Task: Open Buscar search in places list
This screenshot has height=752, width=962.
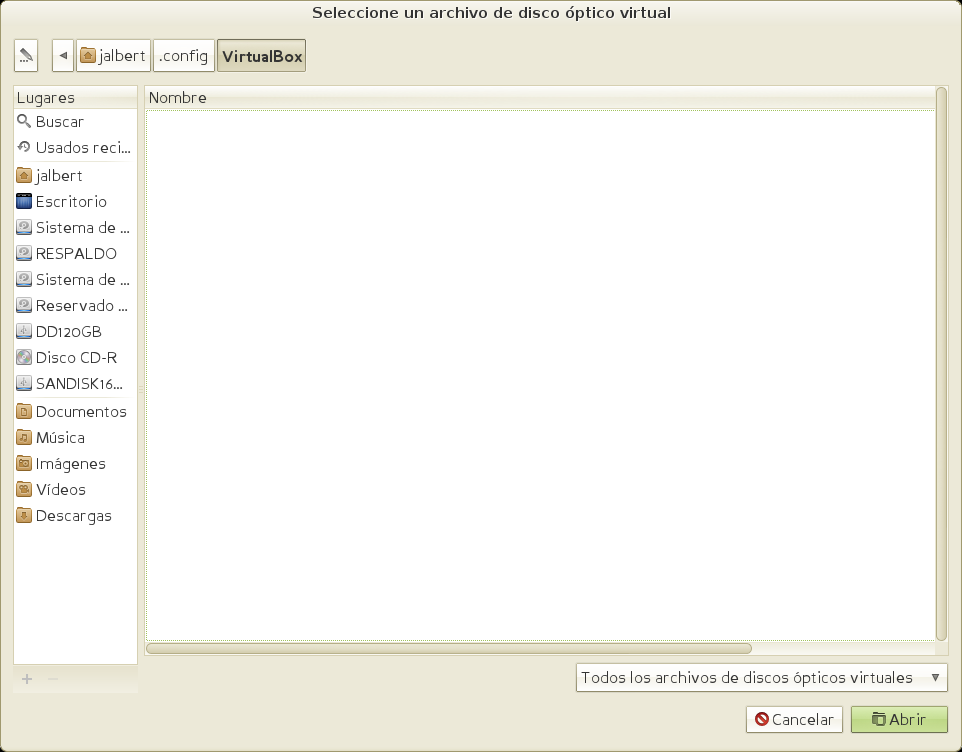Action: tap(60, 122)
